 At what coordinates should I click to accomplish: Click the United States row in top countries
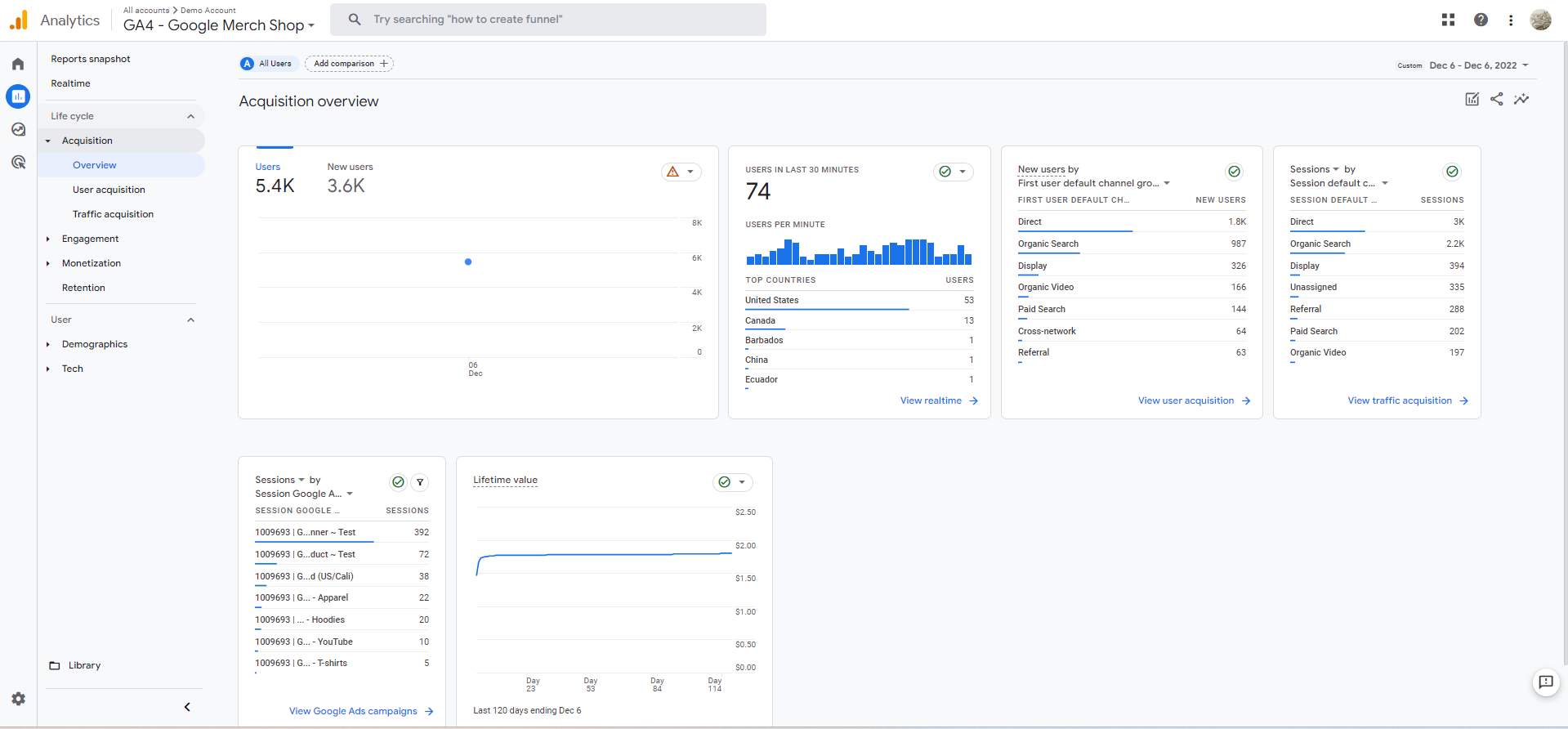[860, 301]
